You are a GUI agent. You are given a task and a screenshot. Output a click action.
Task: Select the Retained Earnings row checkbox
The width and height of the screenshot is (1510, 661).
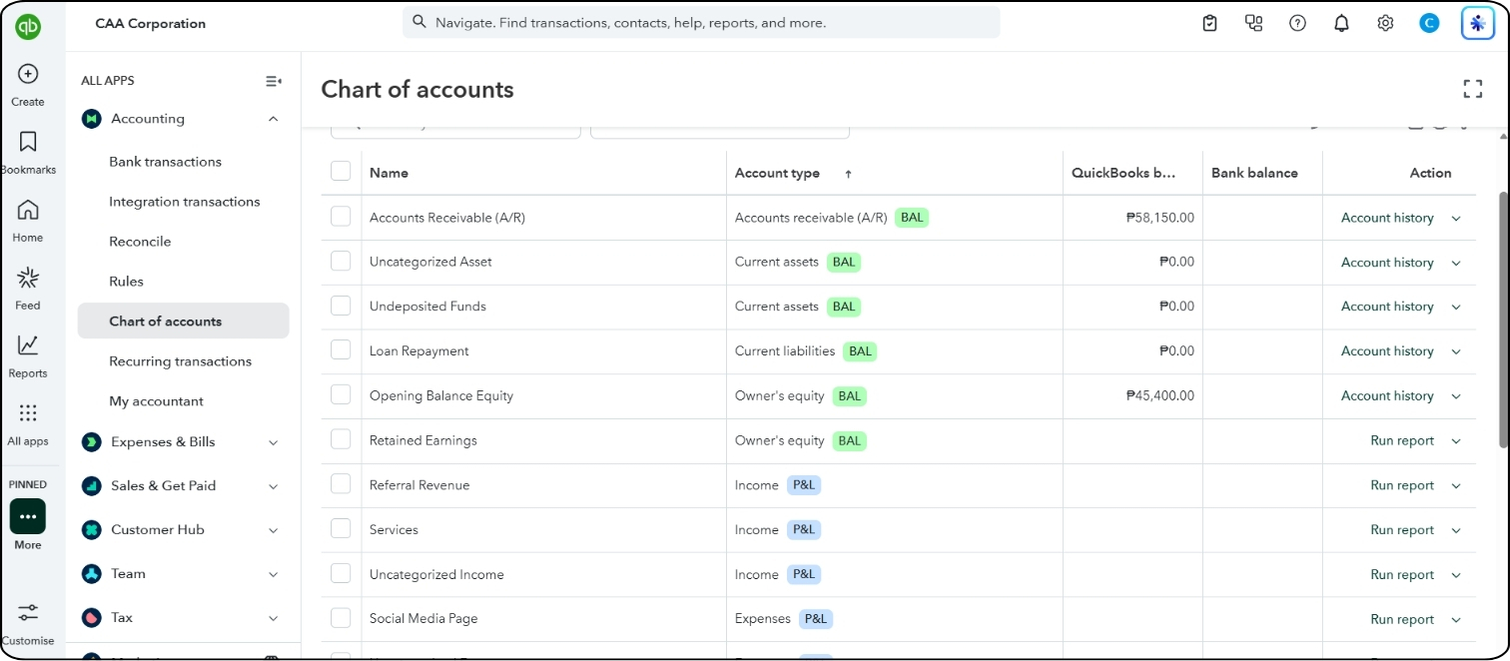click(x=341, y=439)
